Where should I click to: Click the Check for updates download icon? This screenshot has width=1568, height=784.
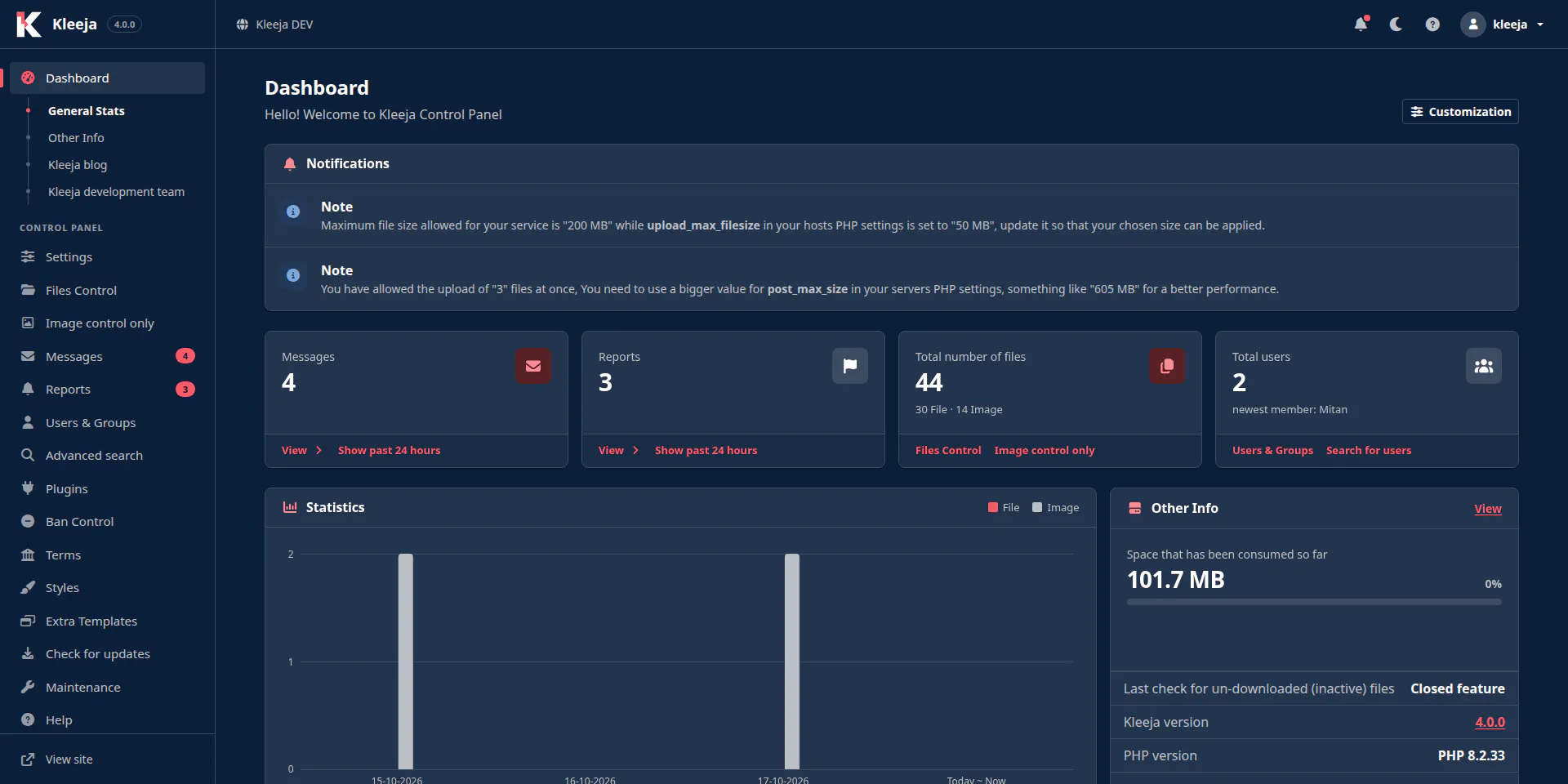[x=28, y=654]
